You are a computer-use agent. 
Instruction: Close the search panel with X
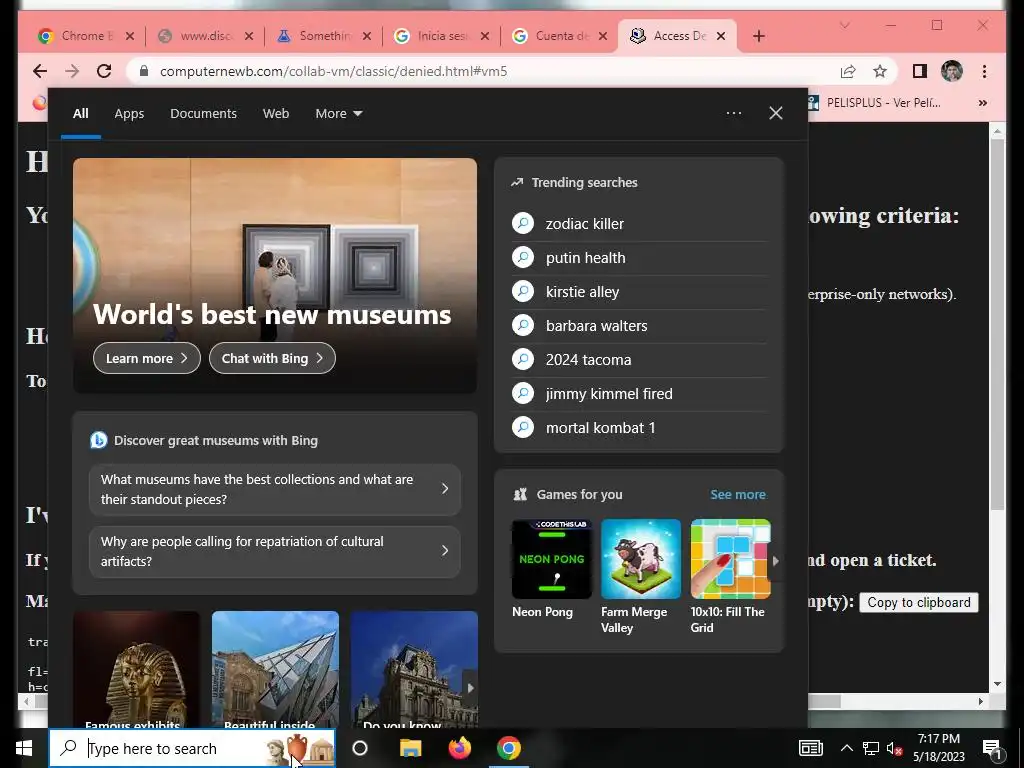pos(775,113)
